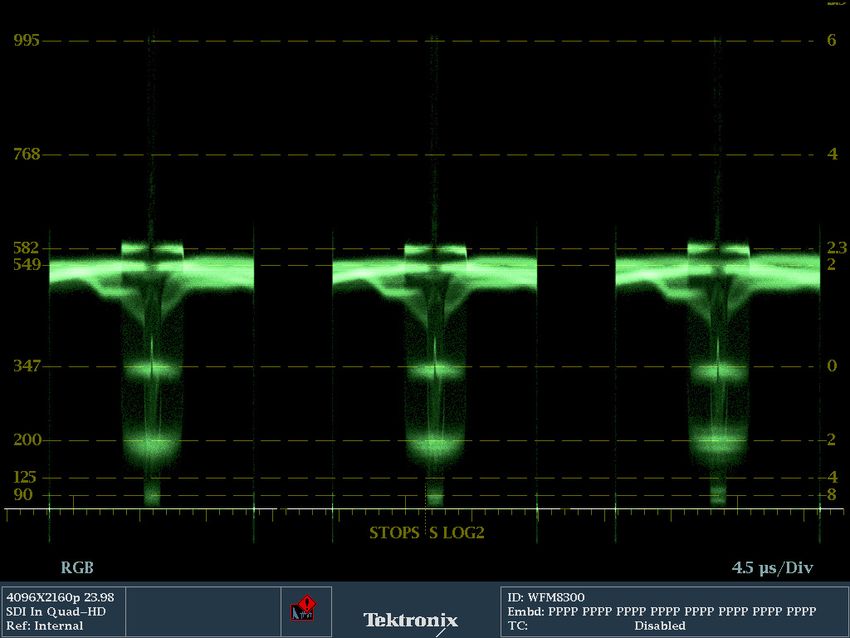
Task: Select the 582 graticule label
Action: tap(26, 248)
